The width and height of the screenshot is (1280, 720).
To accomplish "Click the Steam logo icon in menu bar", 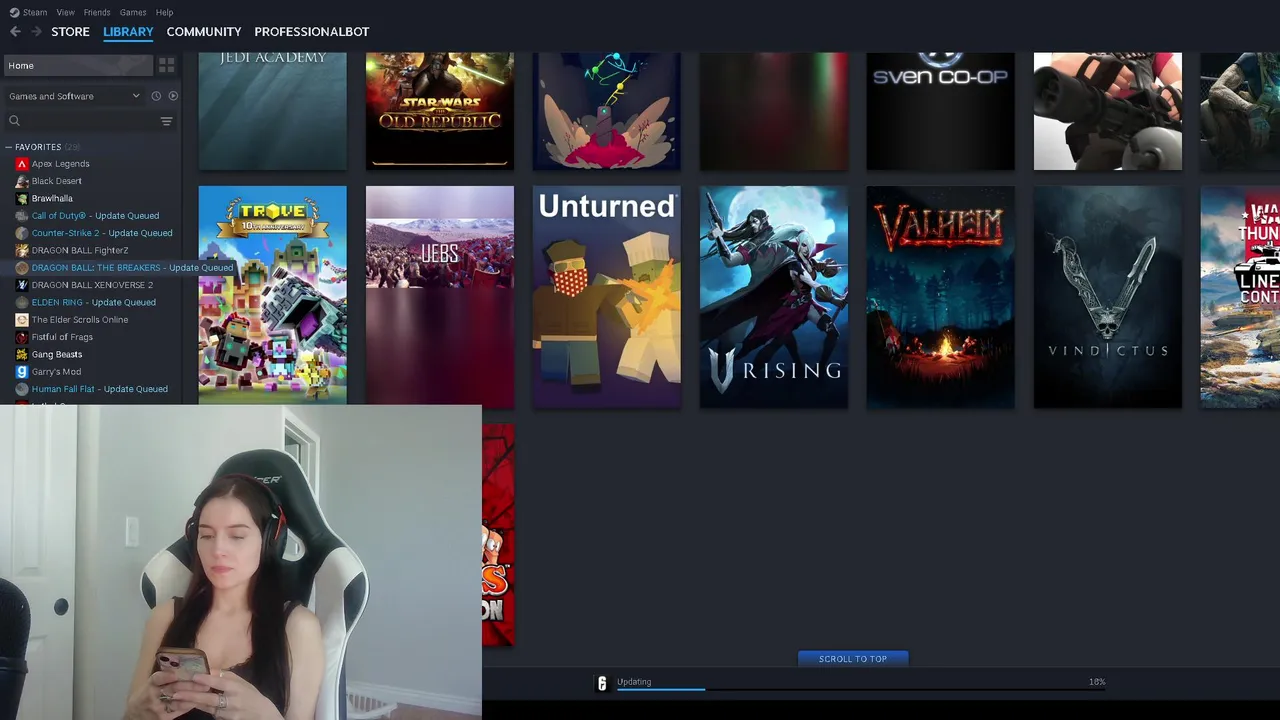I will (x=14, y=12).
